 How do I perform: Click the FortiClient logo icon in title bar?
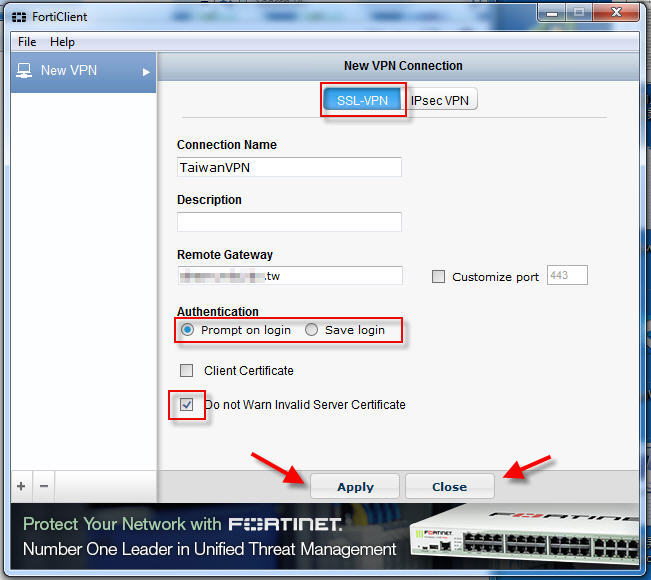tap(19, 17)
